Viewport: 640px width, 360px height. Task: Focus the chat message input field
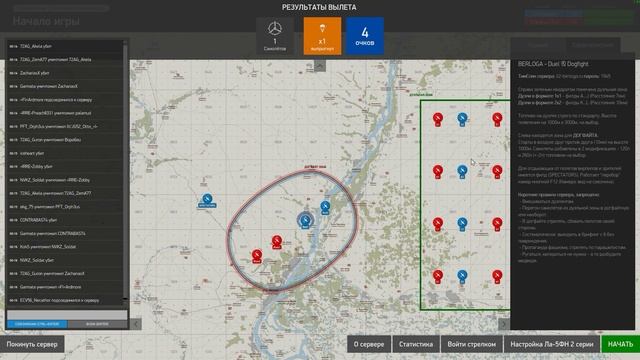(67, 315)
